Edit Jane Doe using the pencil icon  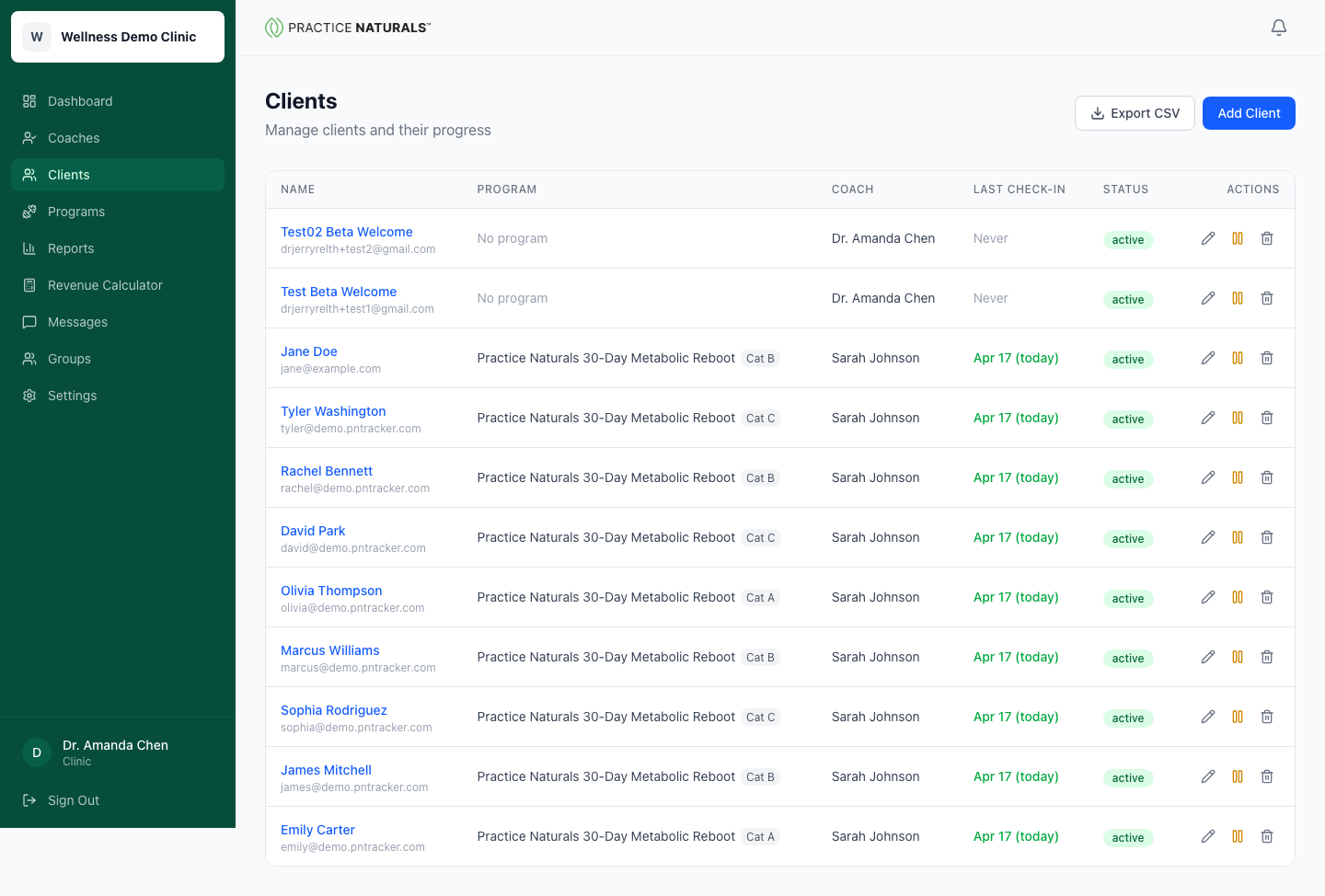[1208, 358]
